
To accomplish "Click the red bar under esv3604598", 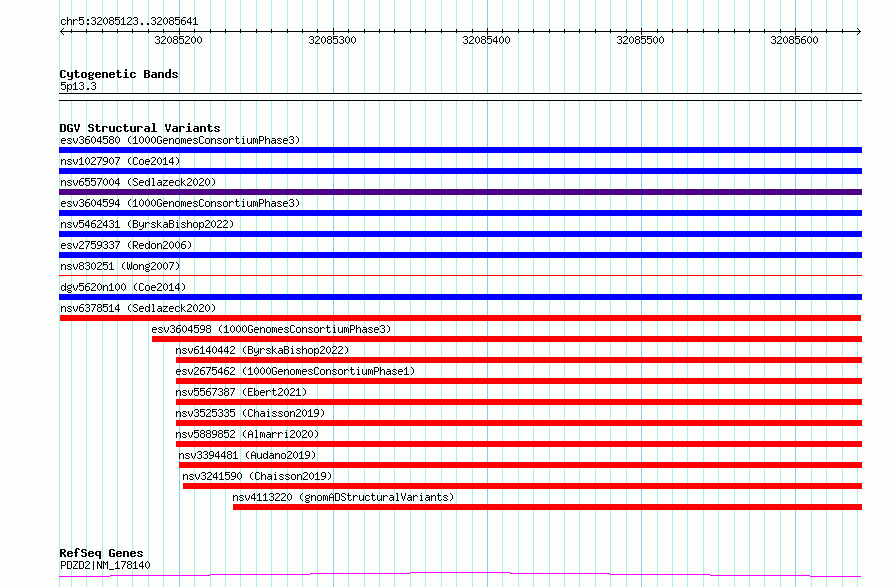I will (x=507, y=339).
